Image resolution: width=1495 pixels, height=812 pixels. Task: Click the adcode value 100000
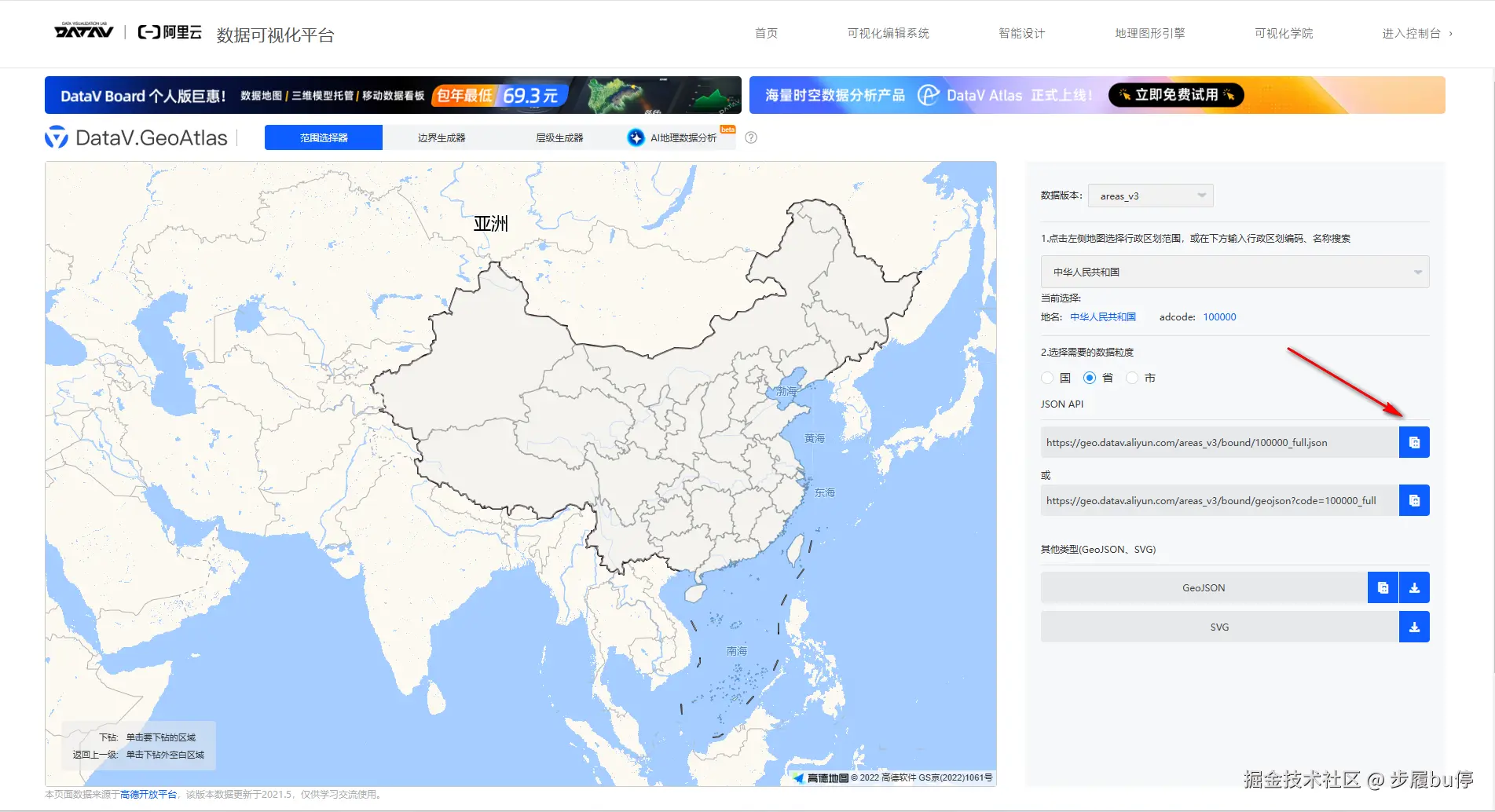click(x=1219, y=317)
